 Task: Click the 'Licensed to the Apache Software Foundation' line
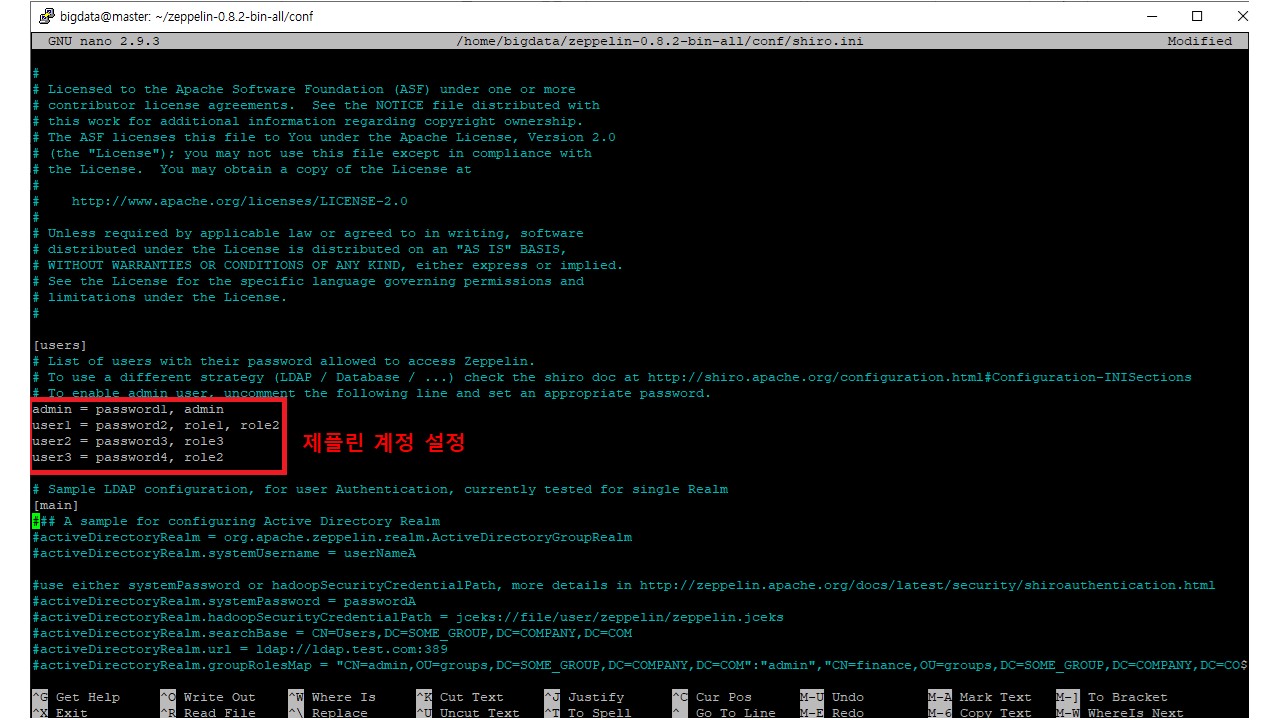304,89
